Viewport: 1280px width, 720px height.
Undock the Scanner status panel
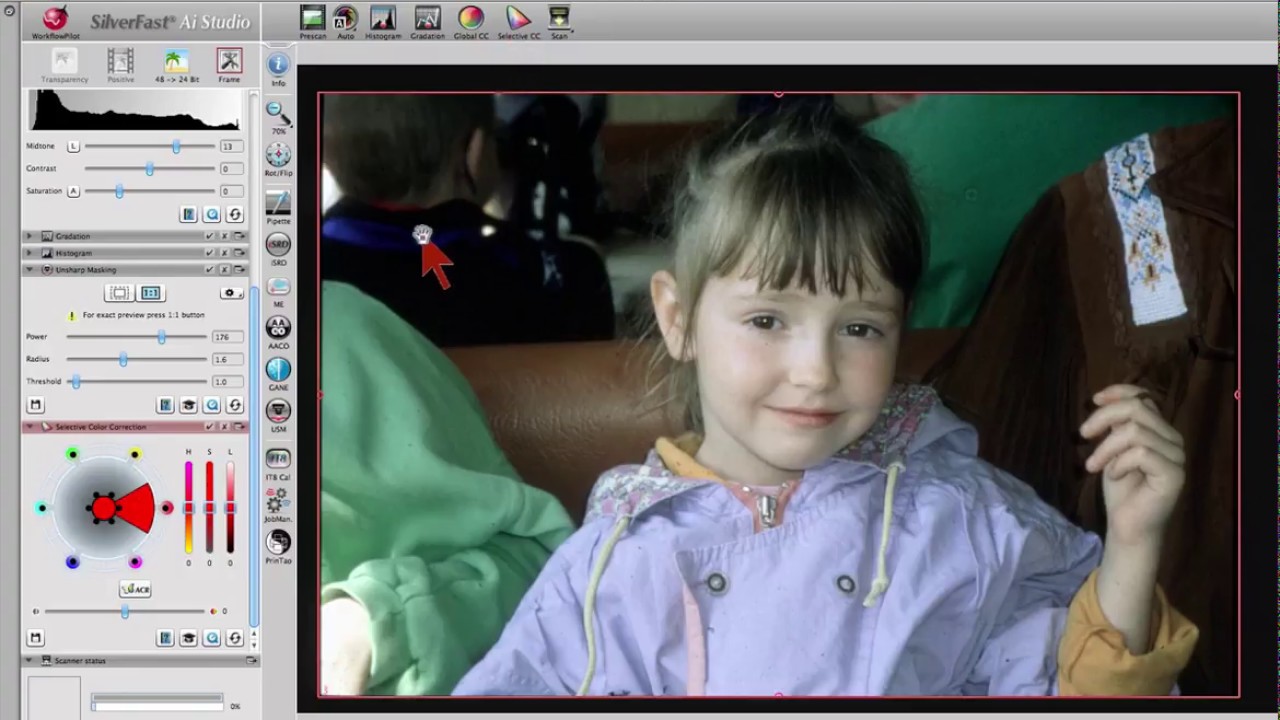coord(250,661)
